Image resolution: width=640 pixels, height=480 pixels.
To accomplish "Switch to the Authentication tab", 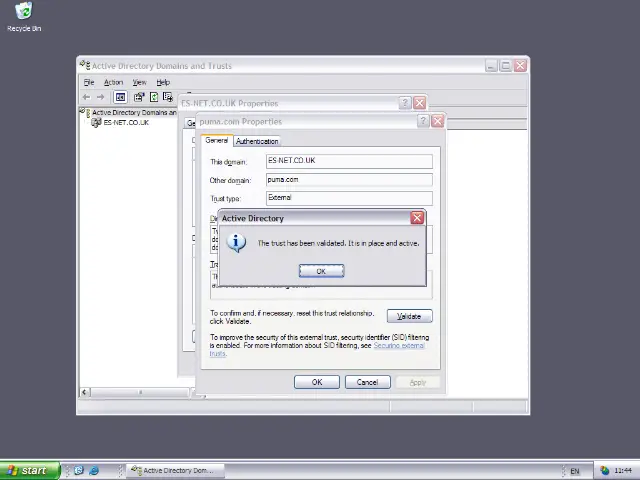I will pyautogui.click(x=257, y=141).
